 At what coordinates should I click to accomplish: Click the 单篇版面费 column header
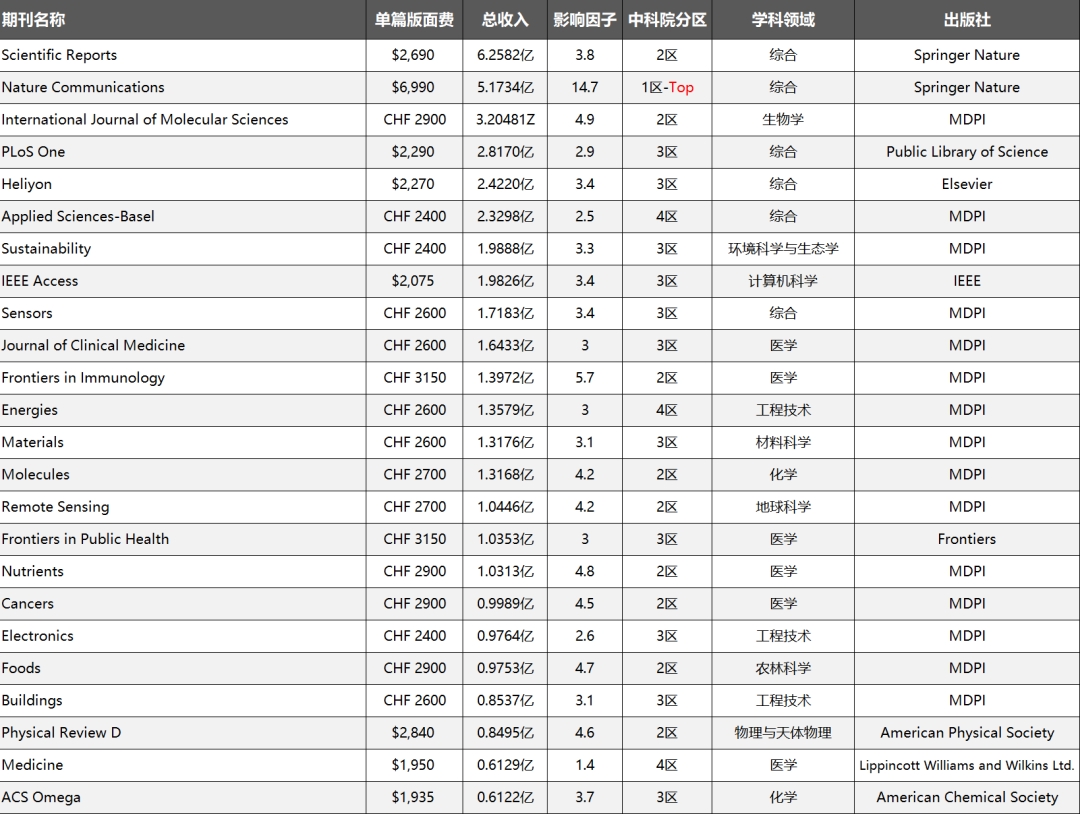tap(414, 20)
